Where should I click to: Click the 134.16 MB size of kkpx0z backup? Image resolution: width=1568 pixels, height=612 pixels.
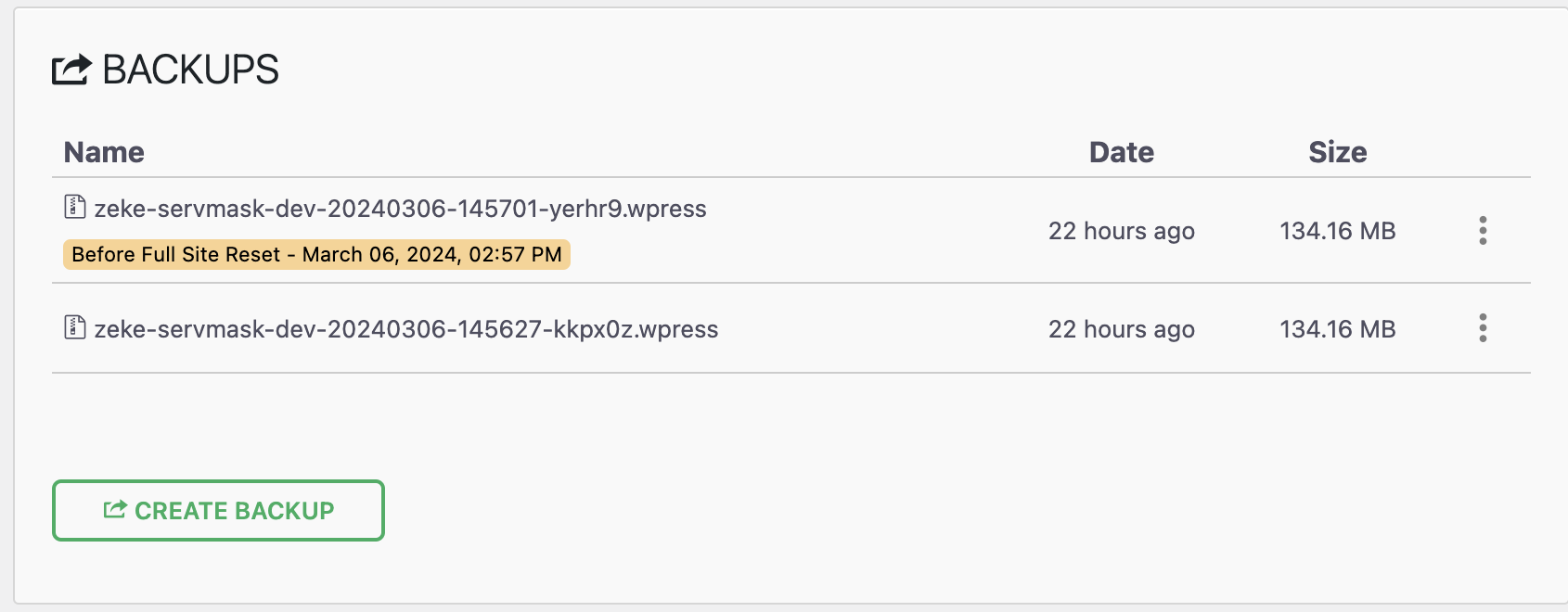coord(1337,329)
